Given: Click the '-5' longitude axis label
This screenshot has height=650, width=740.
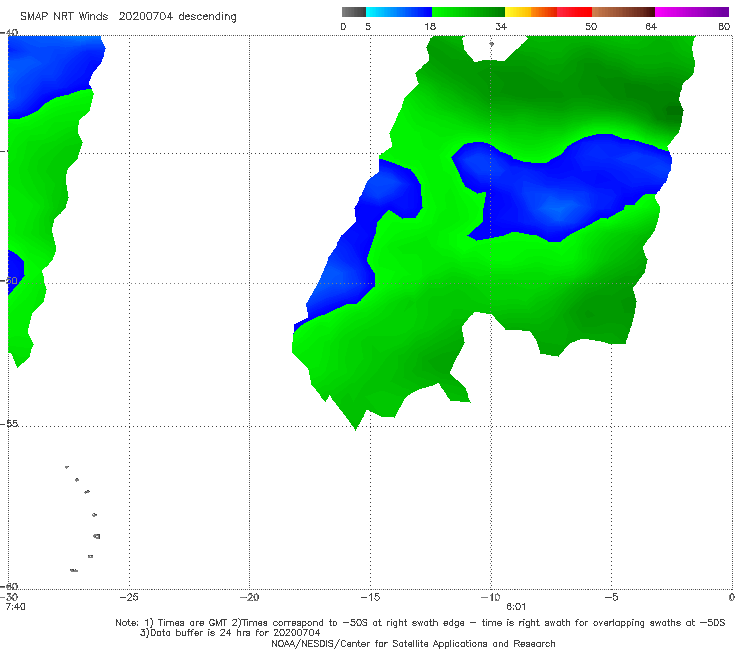Looking at the screenshot, I should click(x=611, y=597).
